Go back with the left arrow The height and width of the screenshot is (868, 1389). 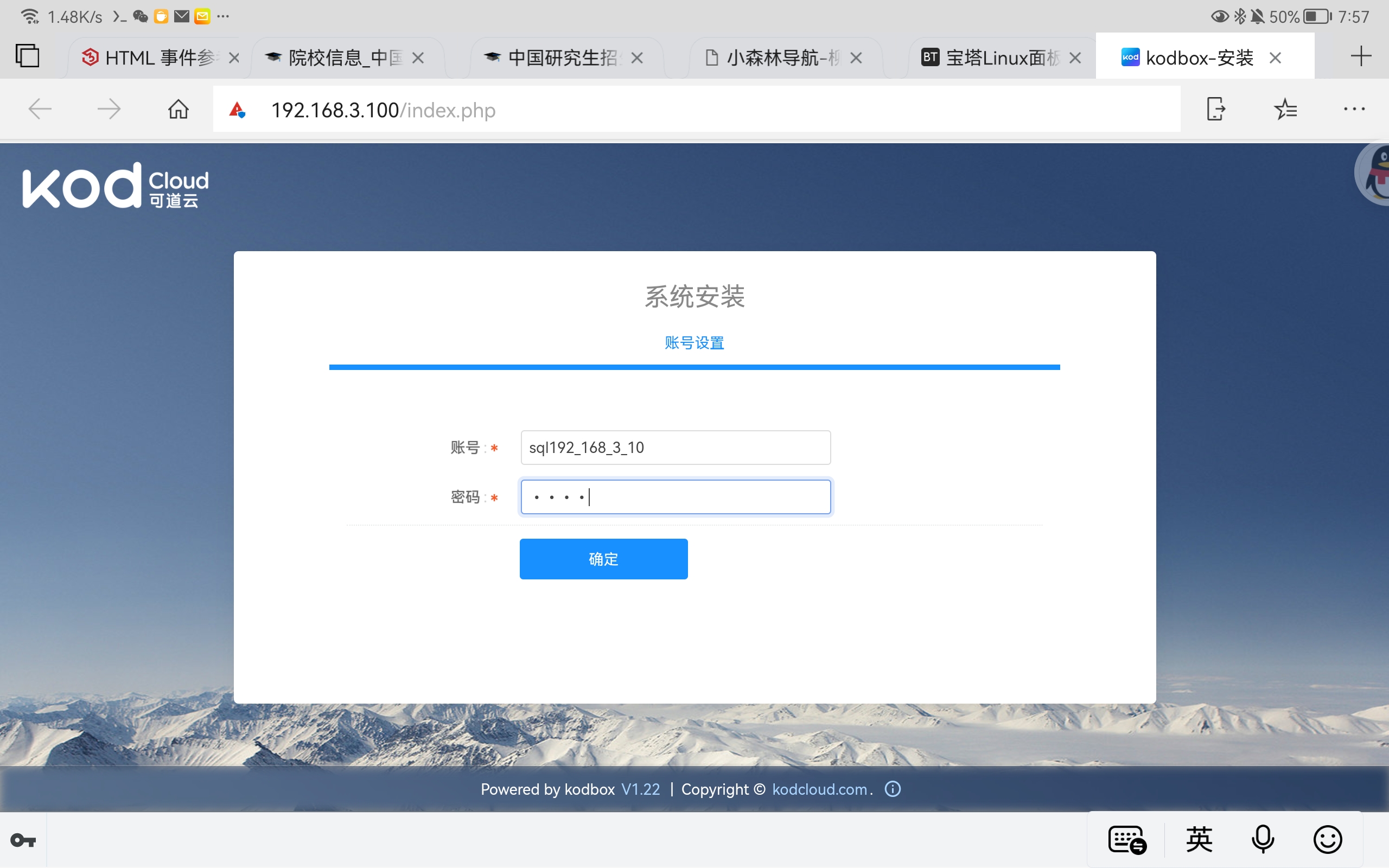40,109
